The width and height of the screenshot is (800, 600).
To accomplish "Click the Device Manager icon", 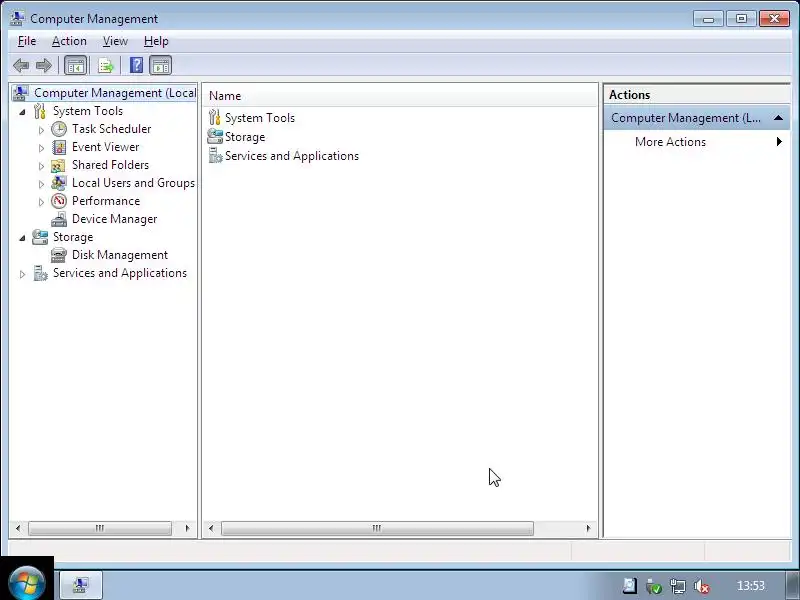I will coord(59,219).
